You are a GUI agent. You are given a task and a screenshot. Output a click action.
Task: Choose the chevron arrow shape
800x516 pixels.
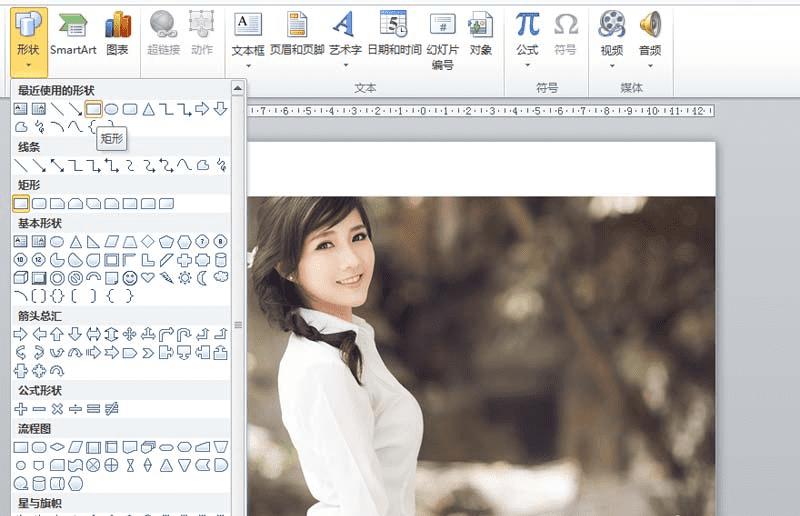(x=148, y=353)
